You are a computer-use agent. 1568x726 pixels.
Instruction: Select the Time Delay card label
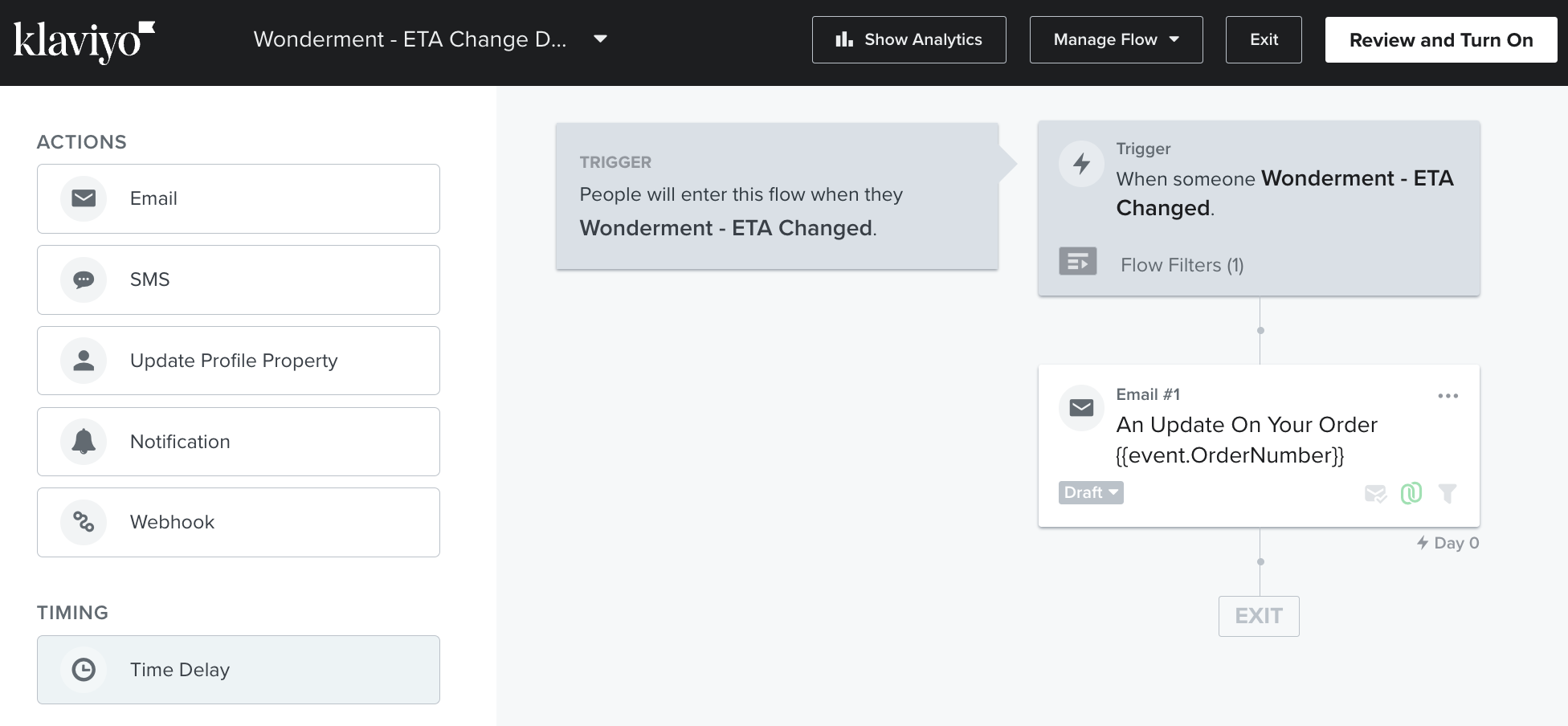pyautogui.click(x=180, y=670)
